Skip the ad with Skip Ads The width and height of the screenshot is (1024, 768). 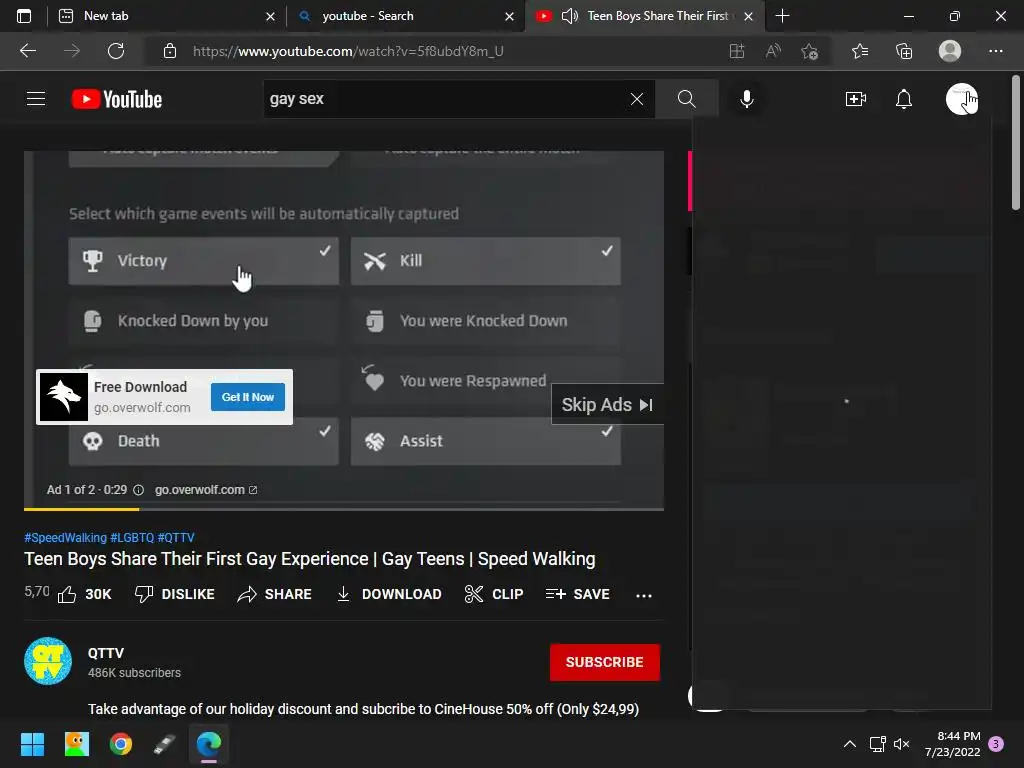pos(607,404)
